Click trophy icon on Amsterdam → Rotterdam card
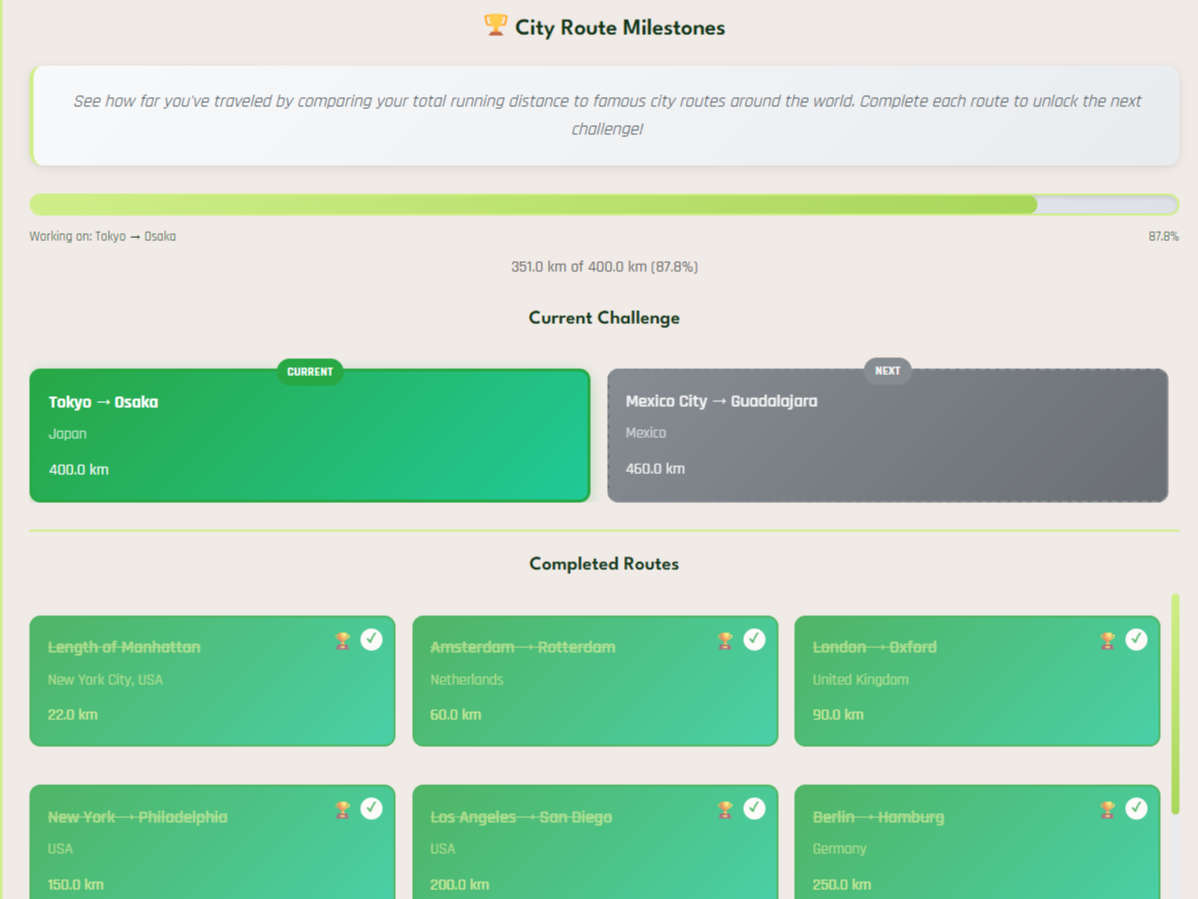Image resolution: width=1198 pixels, height=899 pixels. point(726,640)
